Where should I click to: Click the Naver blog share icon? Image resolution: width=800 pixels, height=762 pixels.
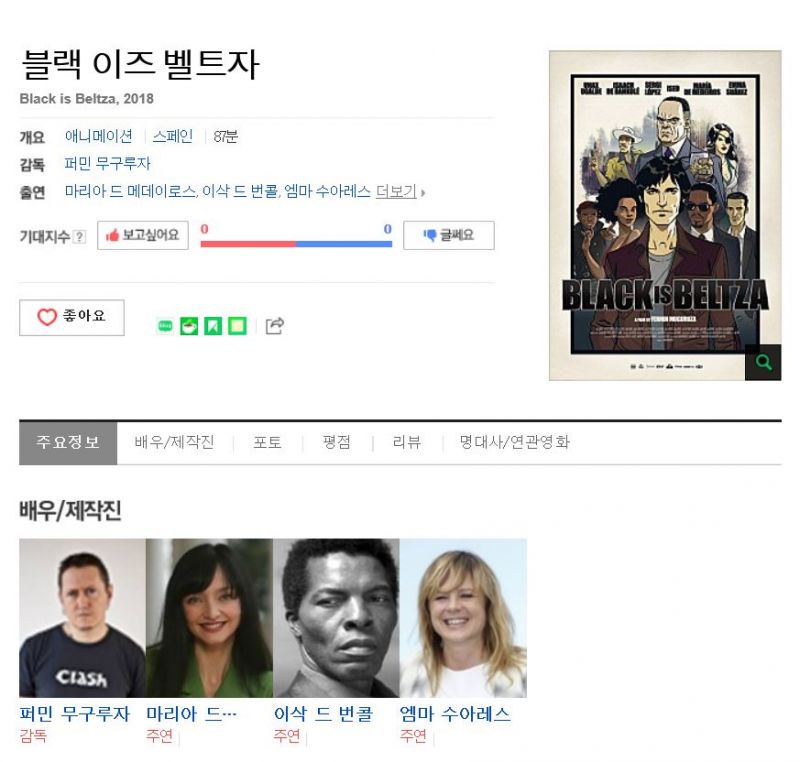click(165, 326)
